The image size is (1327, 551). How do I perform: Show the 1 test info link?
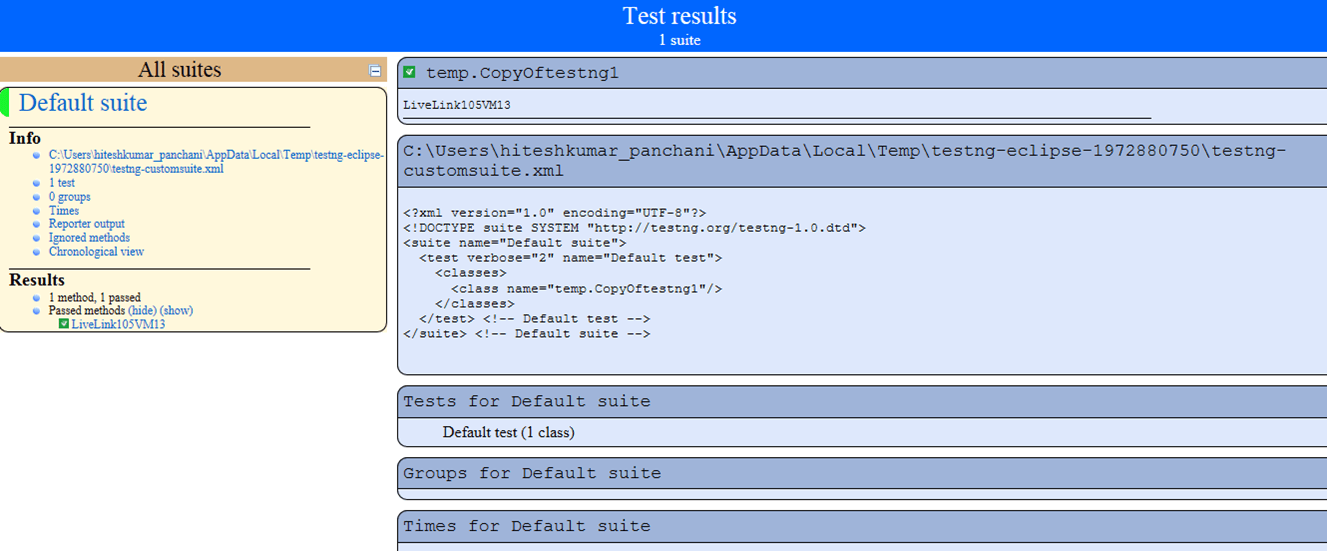coord(62,183)
